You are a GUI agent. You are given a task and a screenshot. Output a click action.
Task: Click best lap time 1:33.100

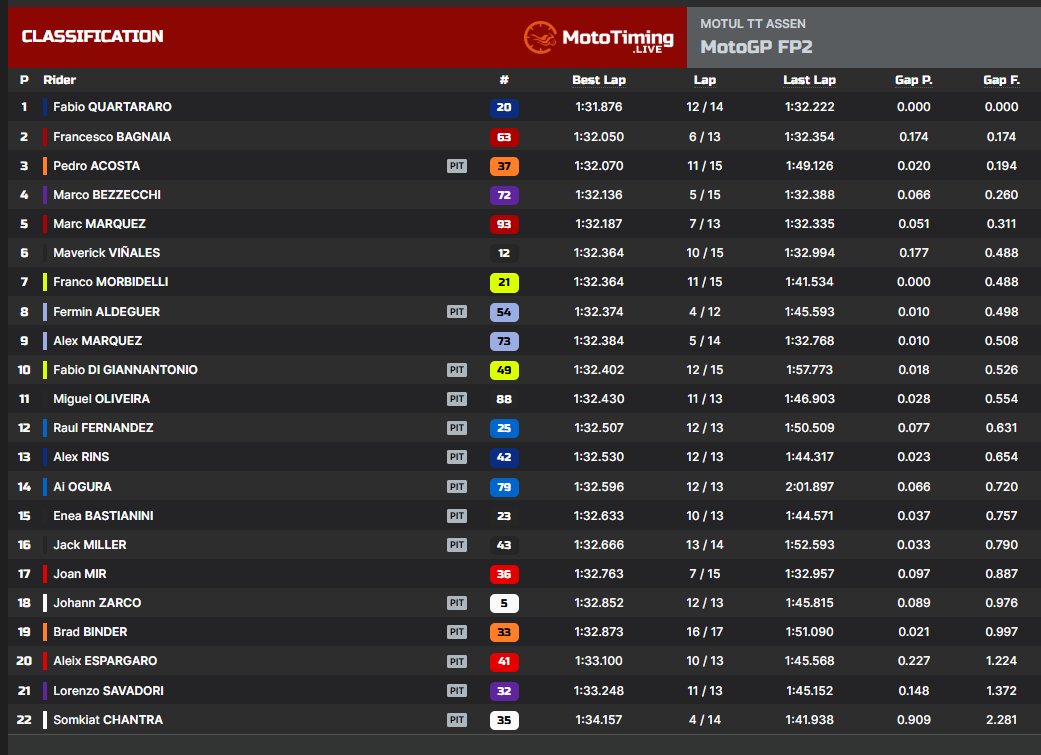(599, 661)
